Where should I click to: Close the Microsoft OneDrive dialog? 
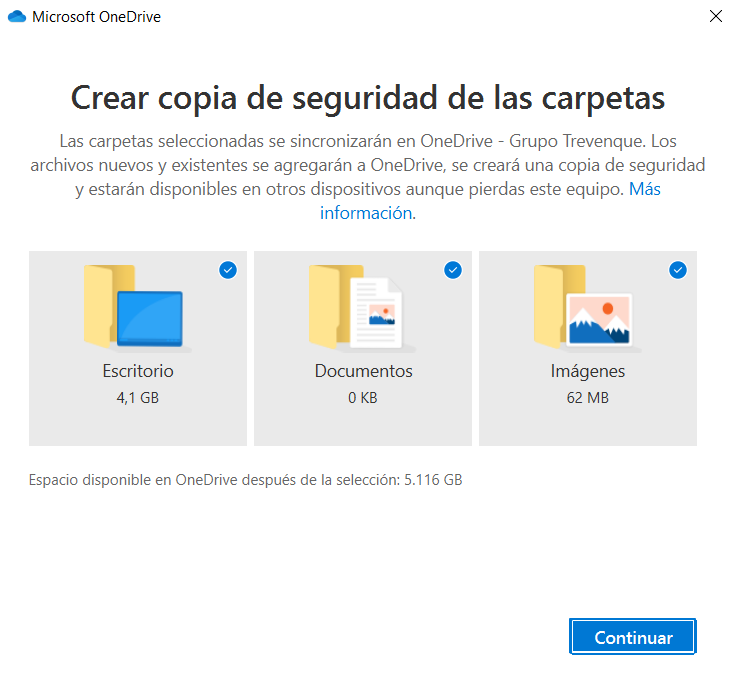pos(716,16)
